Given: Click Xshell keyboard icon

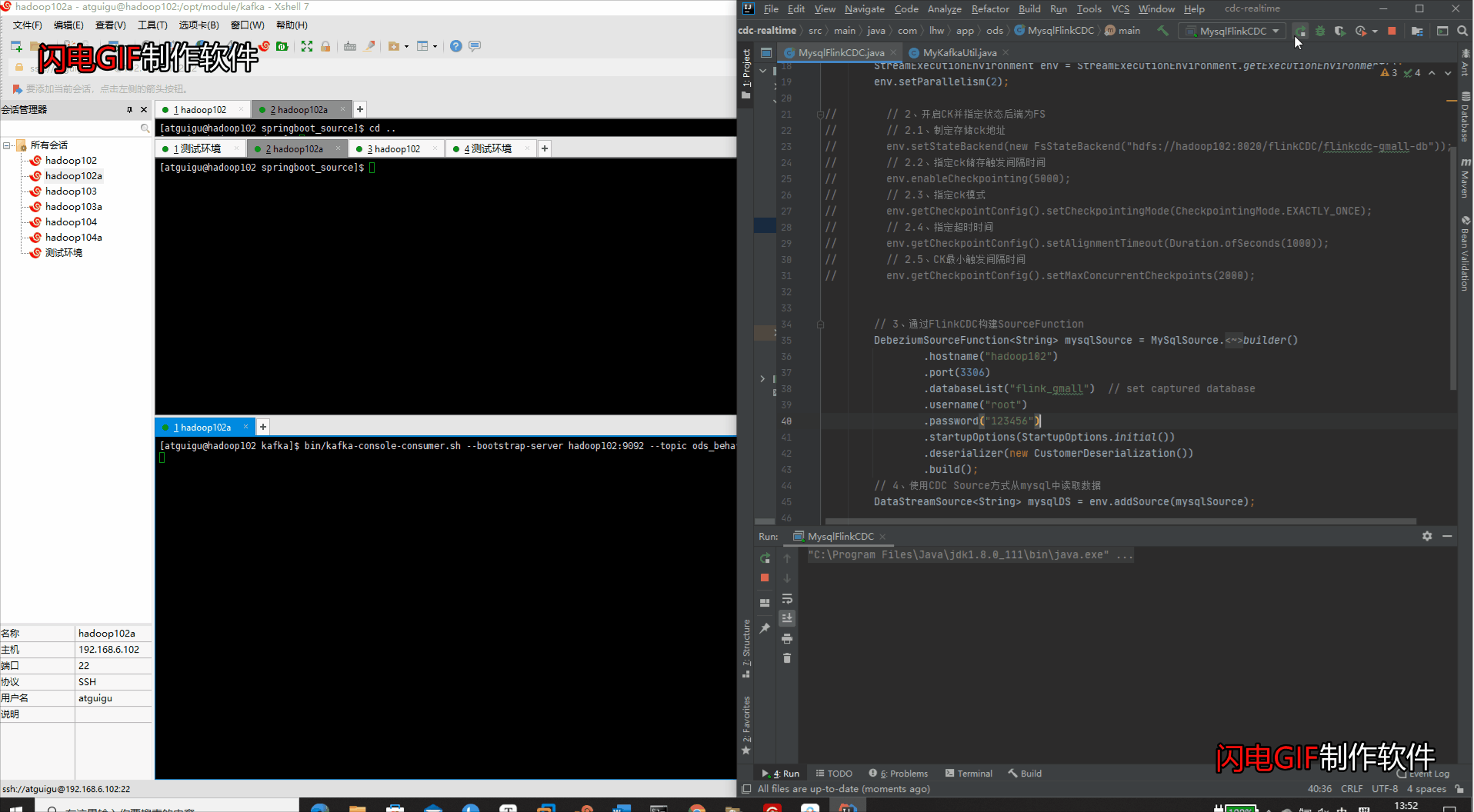Looking at the screenshot, I should coord(350,46).
